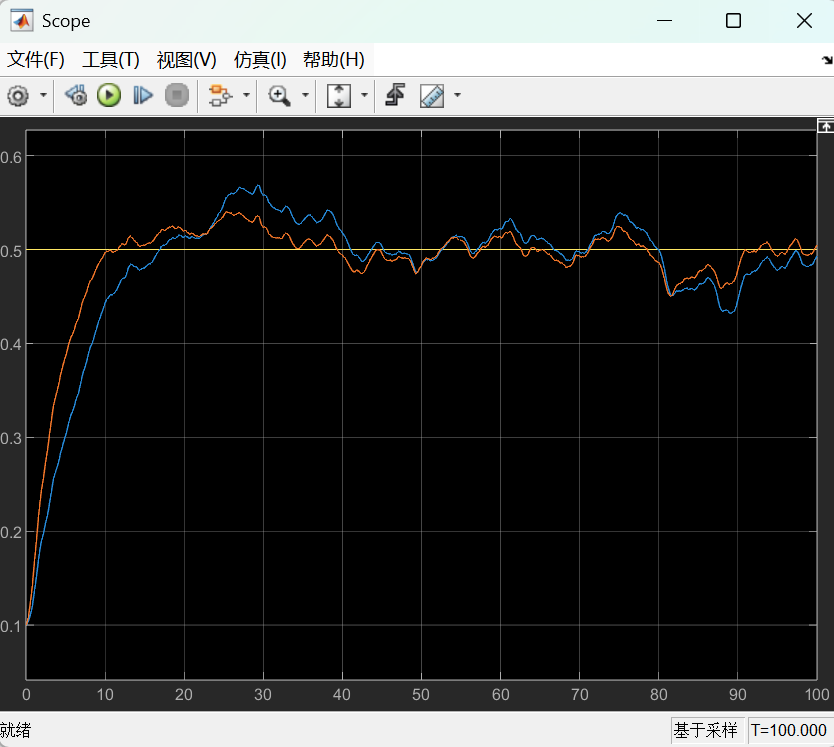Expand the zoom tool dropdown arrow
The image size is (834, 747).
coord(305,96)
